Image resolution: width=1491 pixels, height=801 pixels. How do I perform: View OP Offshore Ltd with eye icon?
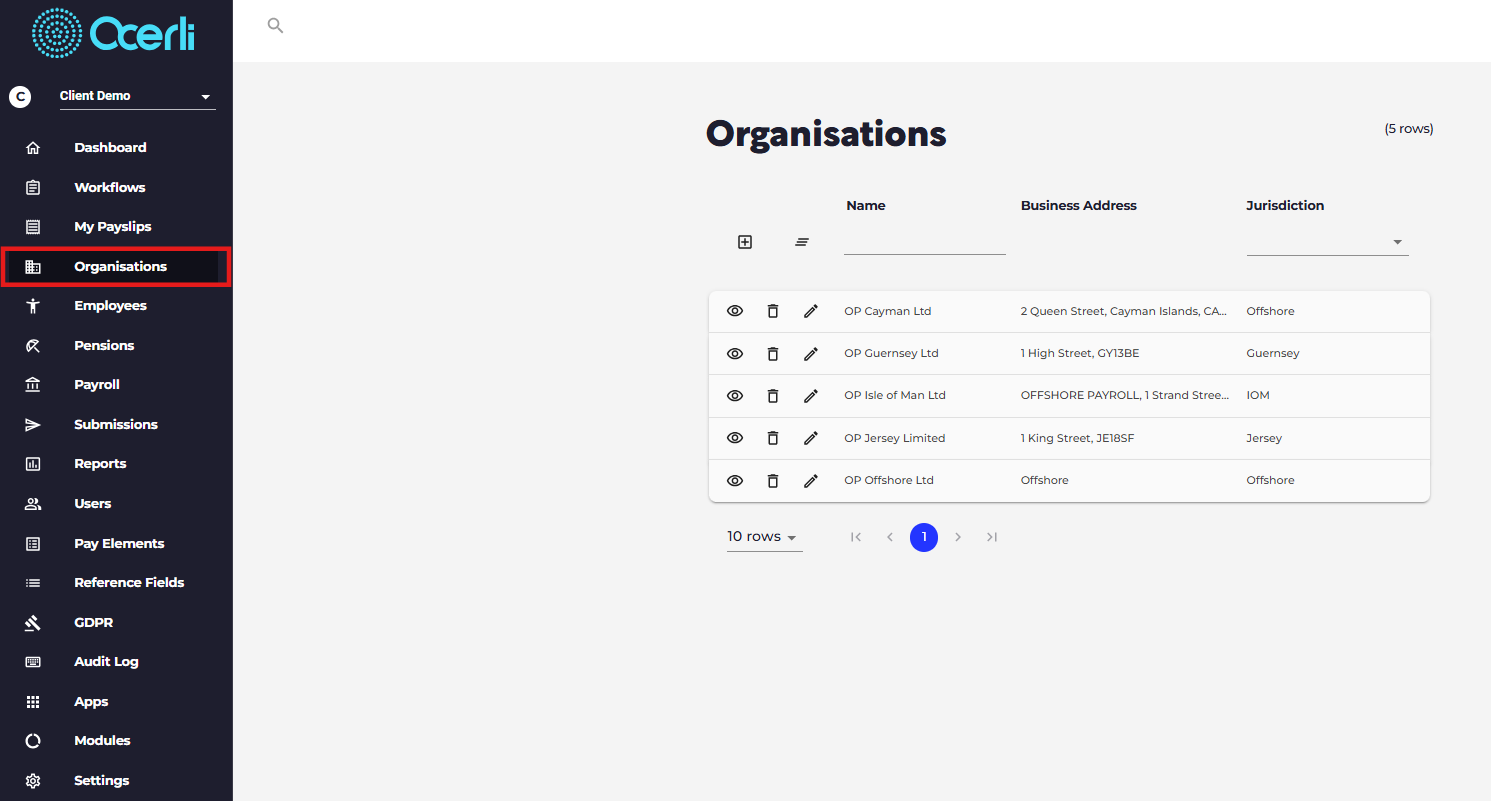pos(735,480)
